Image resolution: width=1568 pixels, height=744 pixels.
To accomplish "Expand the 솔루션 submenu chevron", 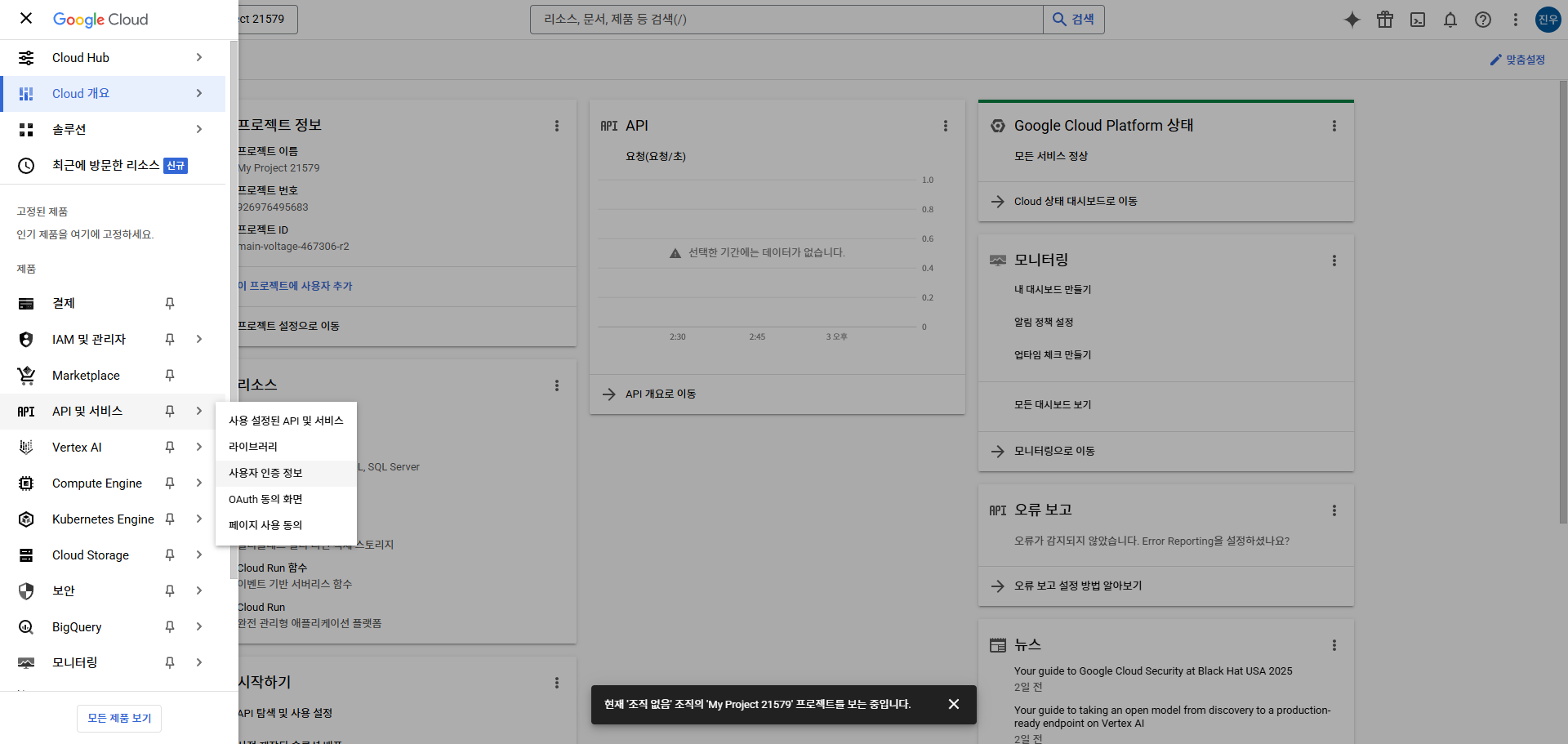I will [199, 129].
